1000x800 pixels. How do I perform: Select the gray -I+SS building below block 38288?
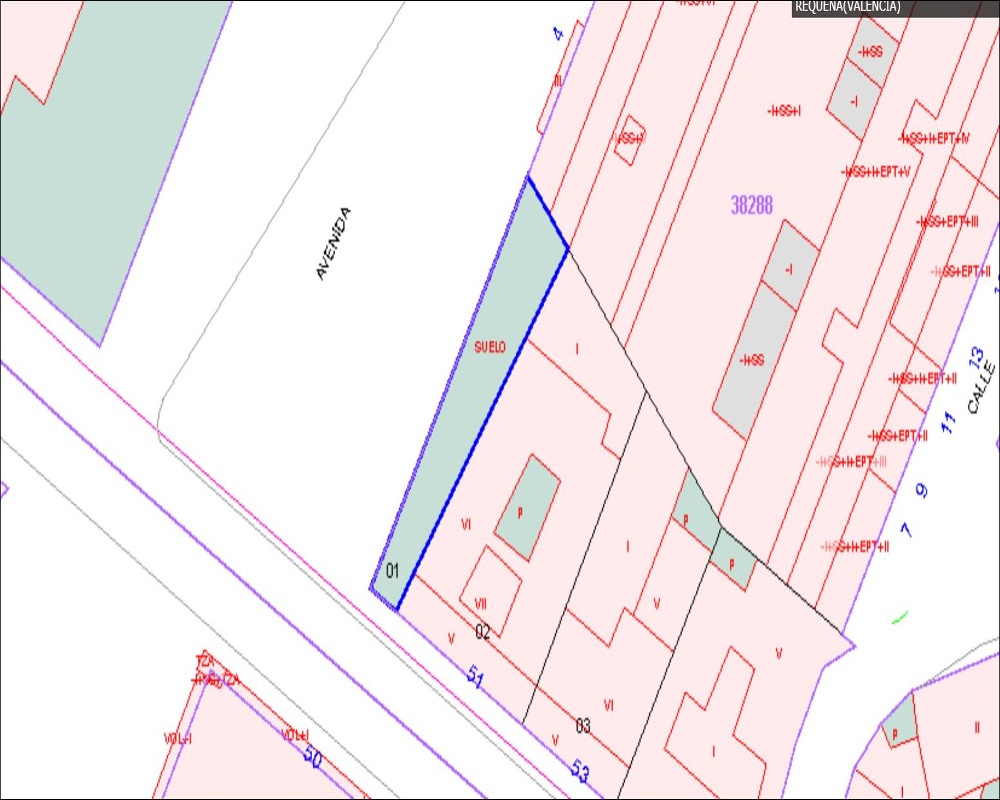coord(752,360)
